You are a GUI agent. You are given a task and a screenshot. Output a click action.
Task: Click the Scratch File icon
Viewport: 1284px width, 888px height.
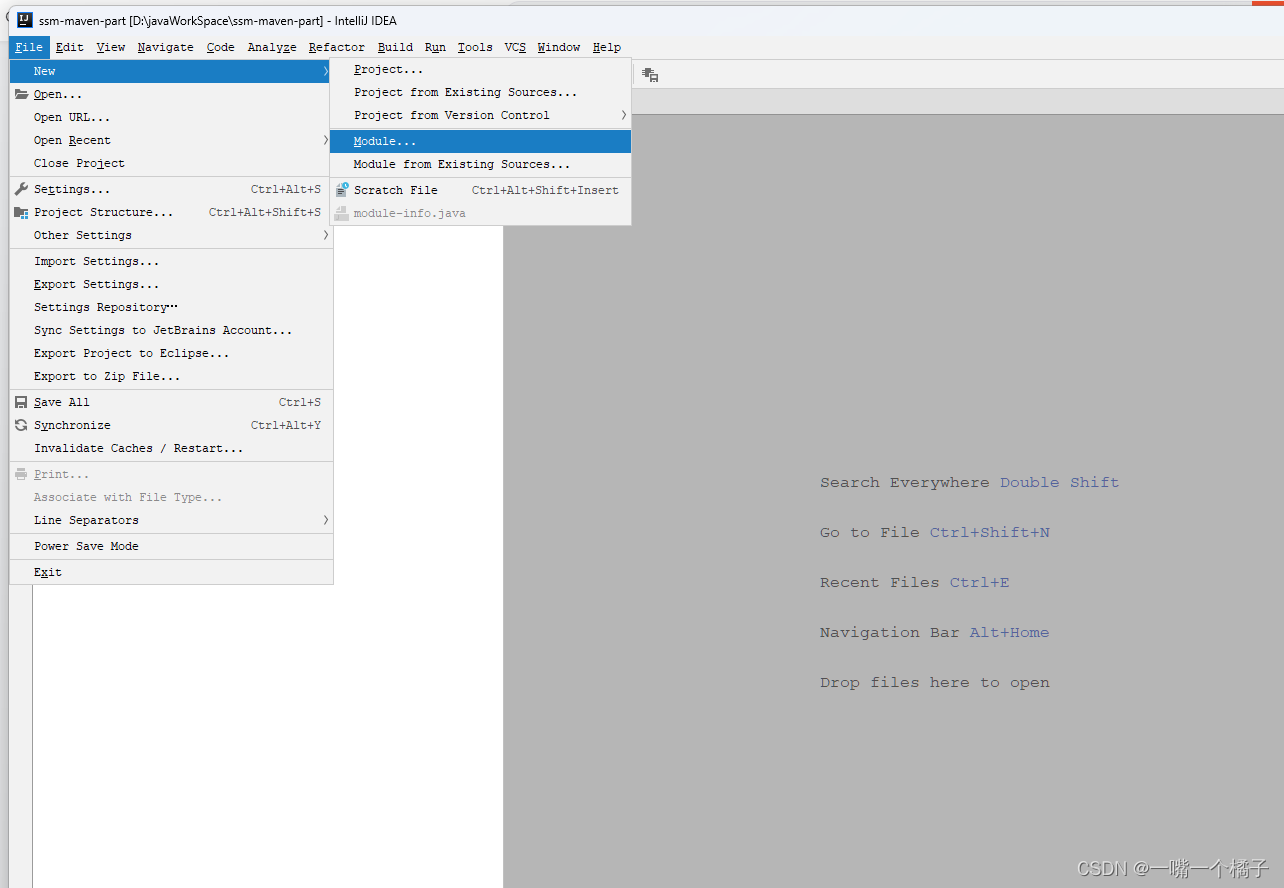point(342,189)
